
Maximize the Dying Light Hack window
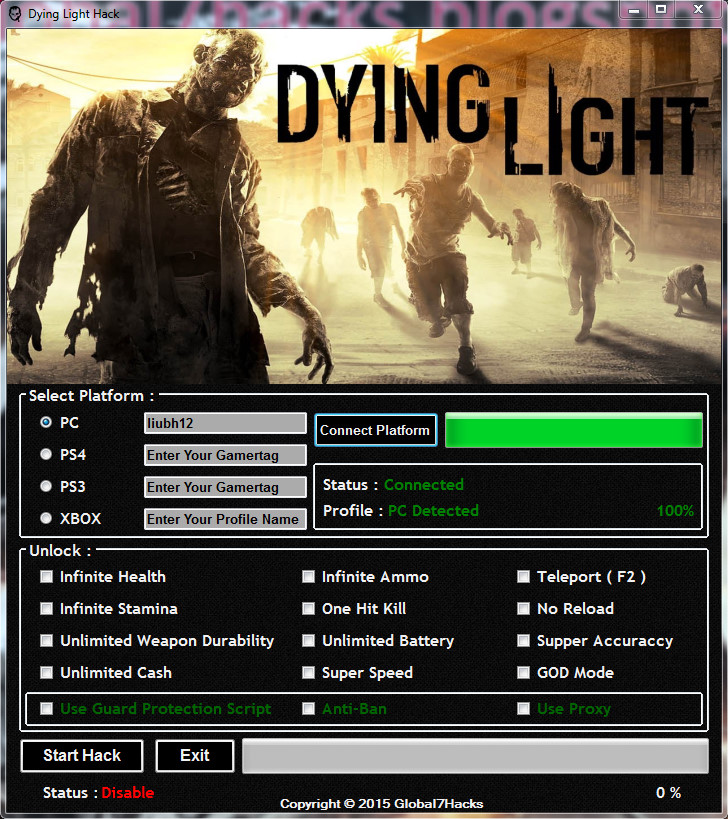tap(661, 9)
